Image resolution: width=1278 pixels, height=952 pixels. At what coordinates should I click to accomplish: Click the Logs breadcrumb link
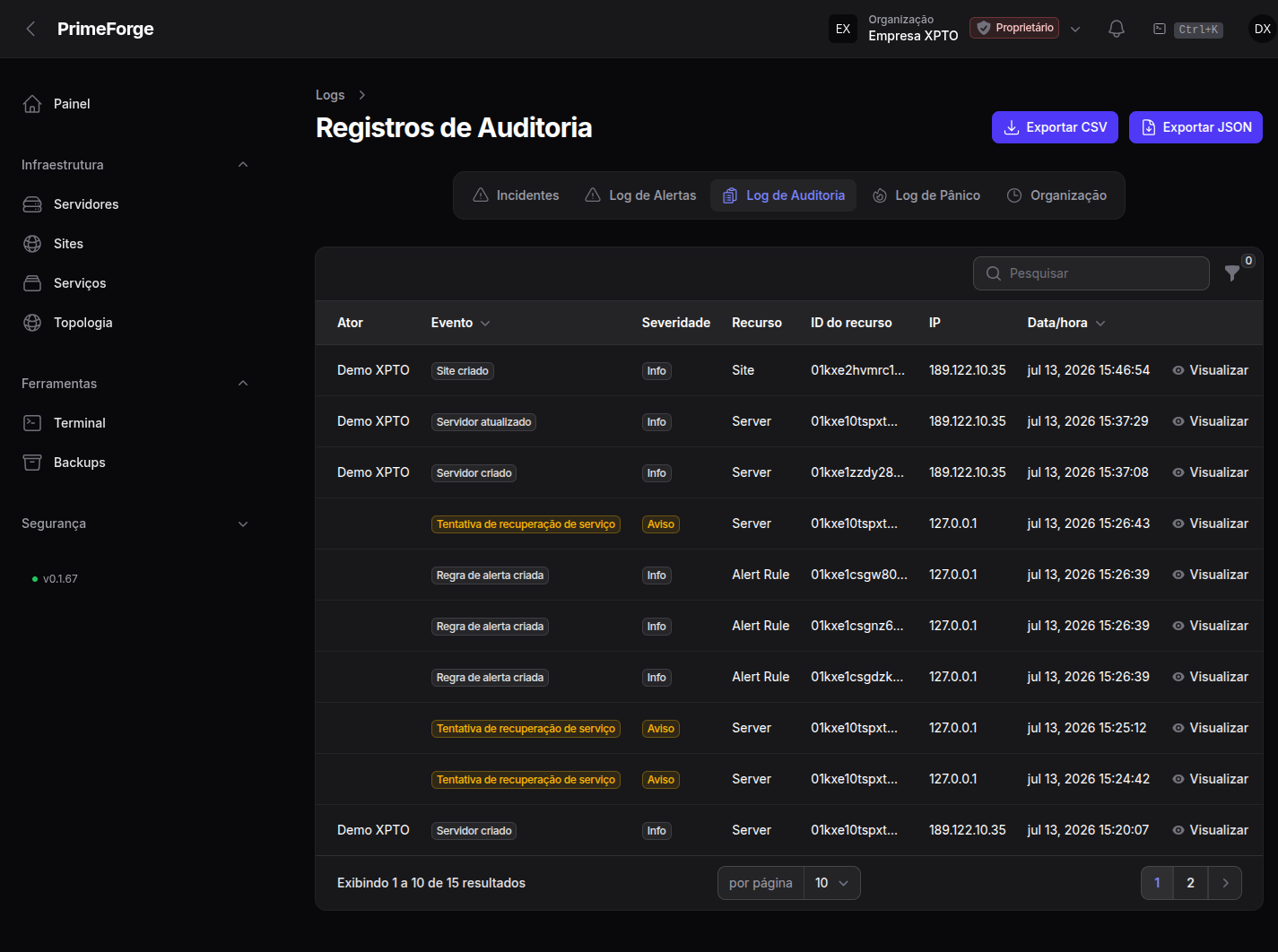tap(330, 95)
